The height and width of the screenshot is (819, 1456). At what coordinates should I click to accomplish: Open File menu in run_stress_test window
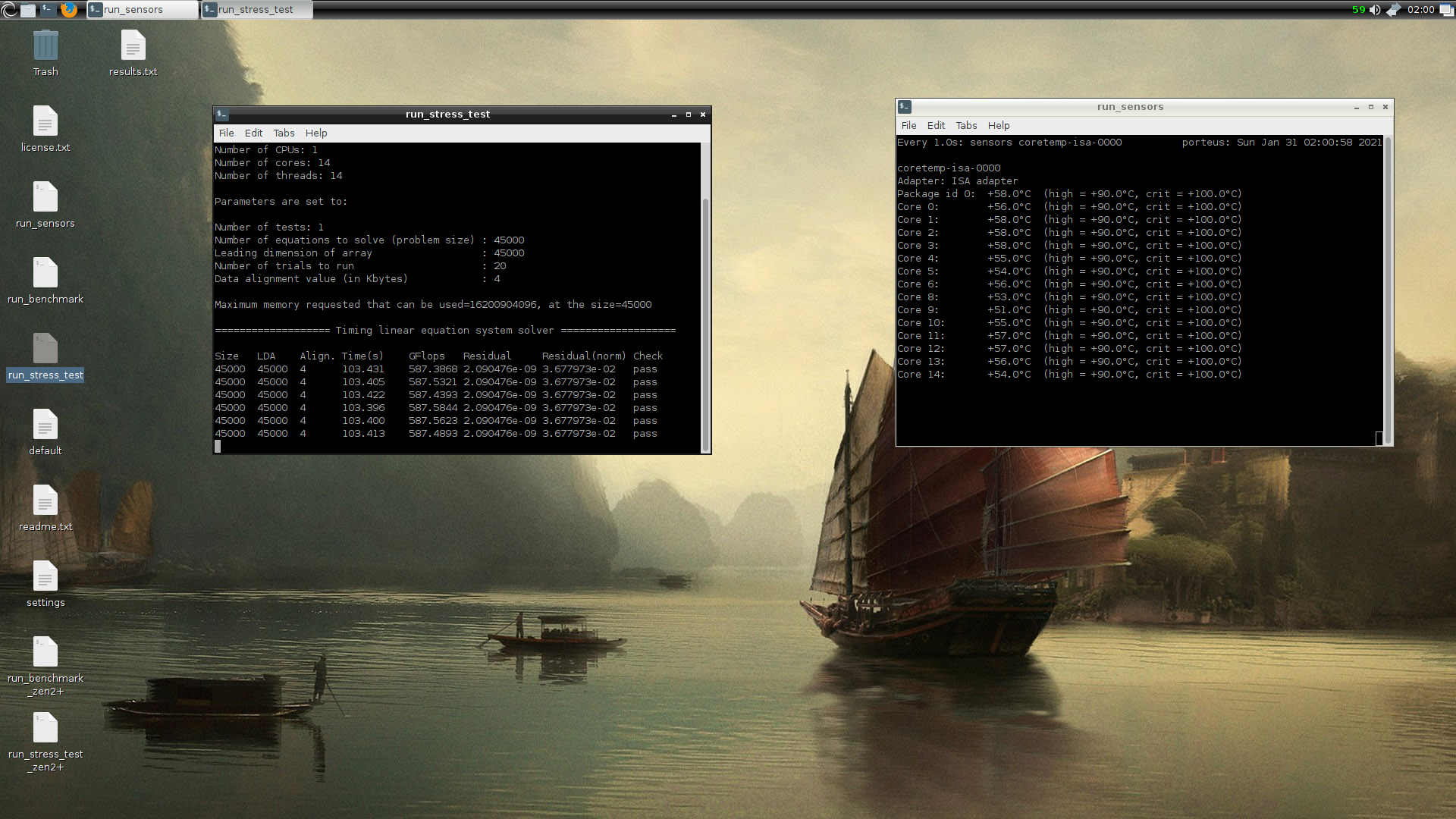[226, 133]
